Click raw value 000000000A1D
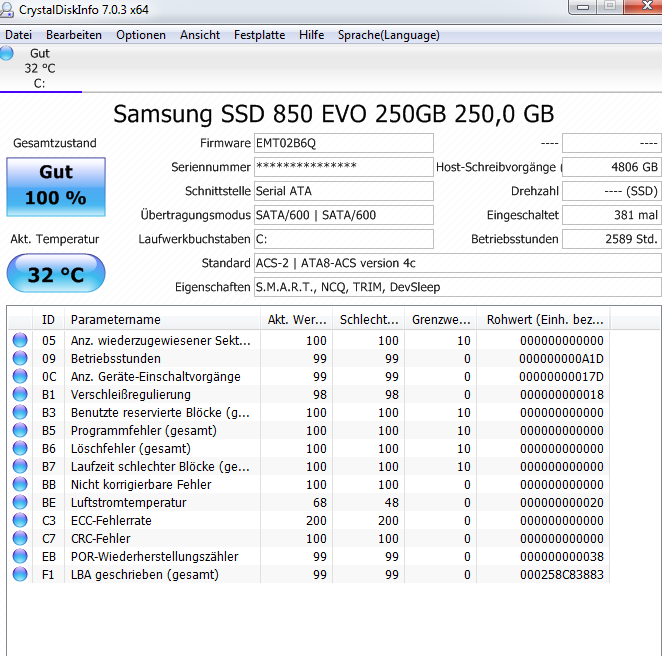This screenshot has height=656, width=662. 562,358
